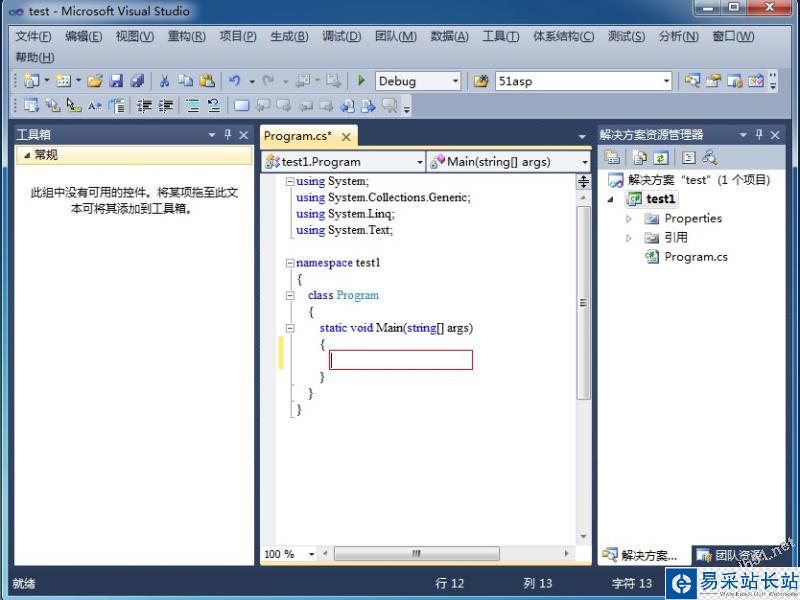The image size is (800, 600).
Task: Open the Debug configuration dropdown
Action: [455, 81]
